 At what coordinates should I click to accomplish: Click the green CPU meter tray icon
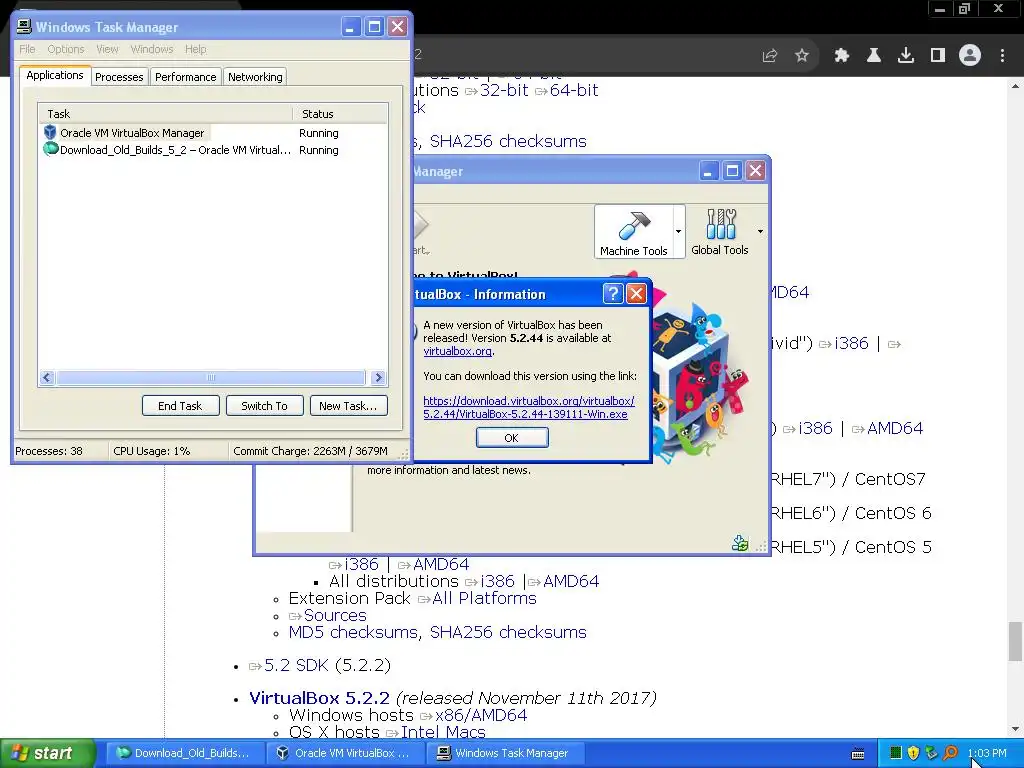pos(896,753)
